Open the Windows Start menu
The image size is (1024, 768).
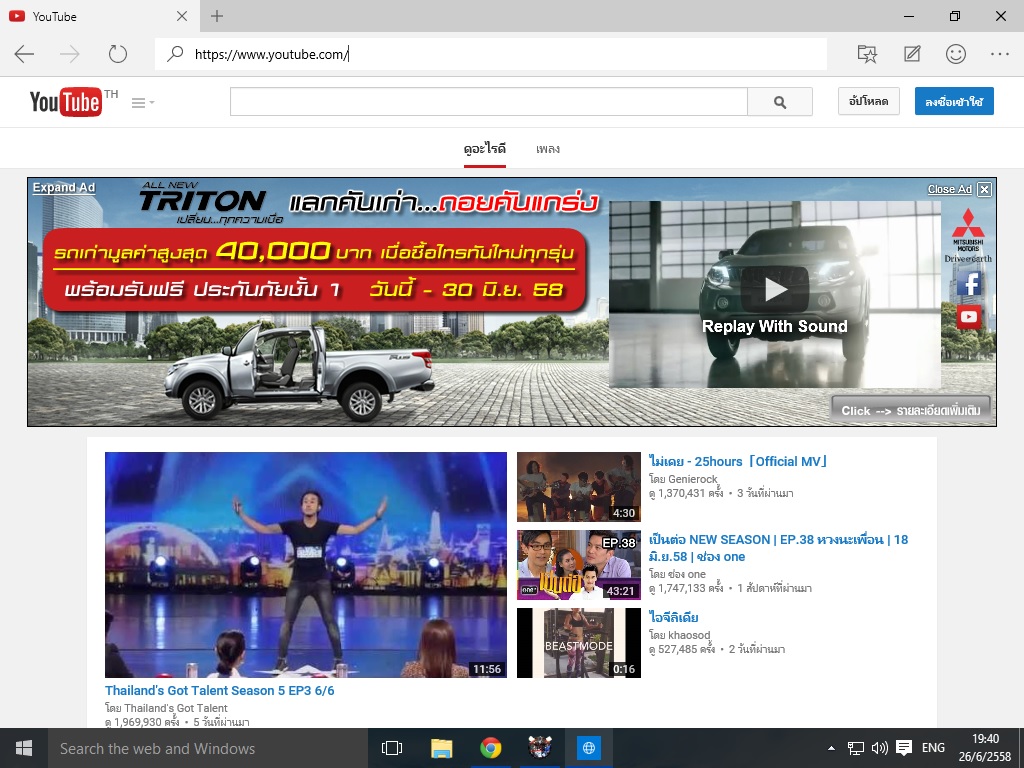click(x=24, y=748)
